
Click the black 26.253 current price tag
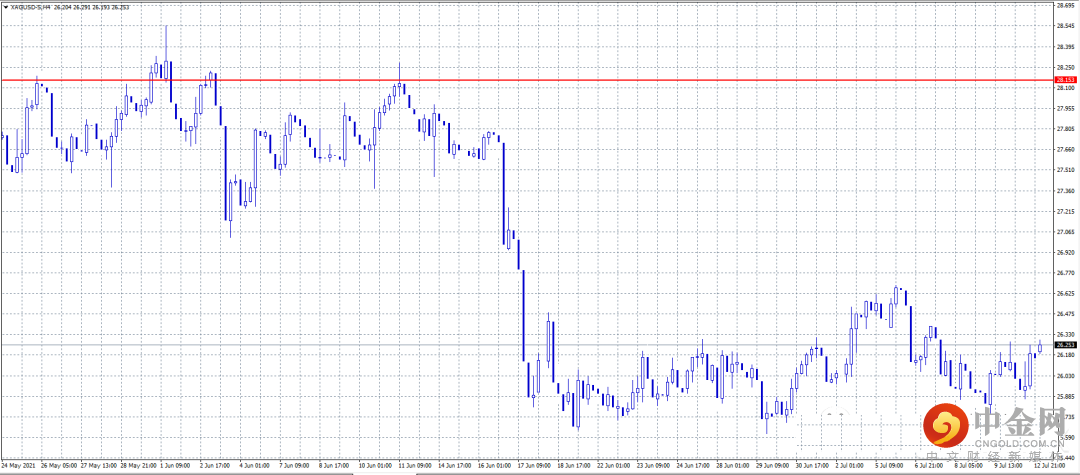[x=1066, y=345]
